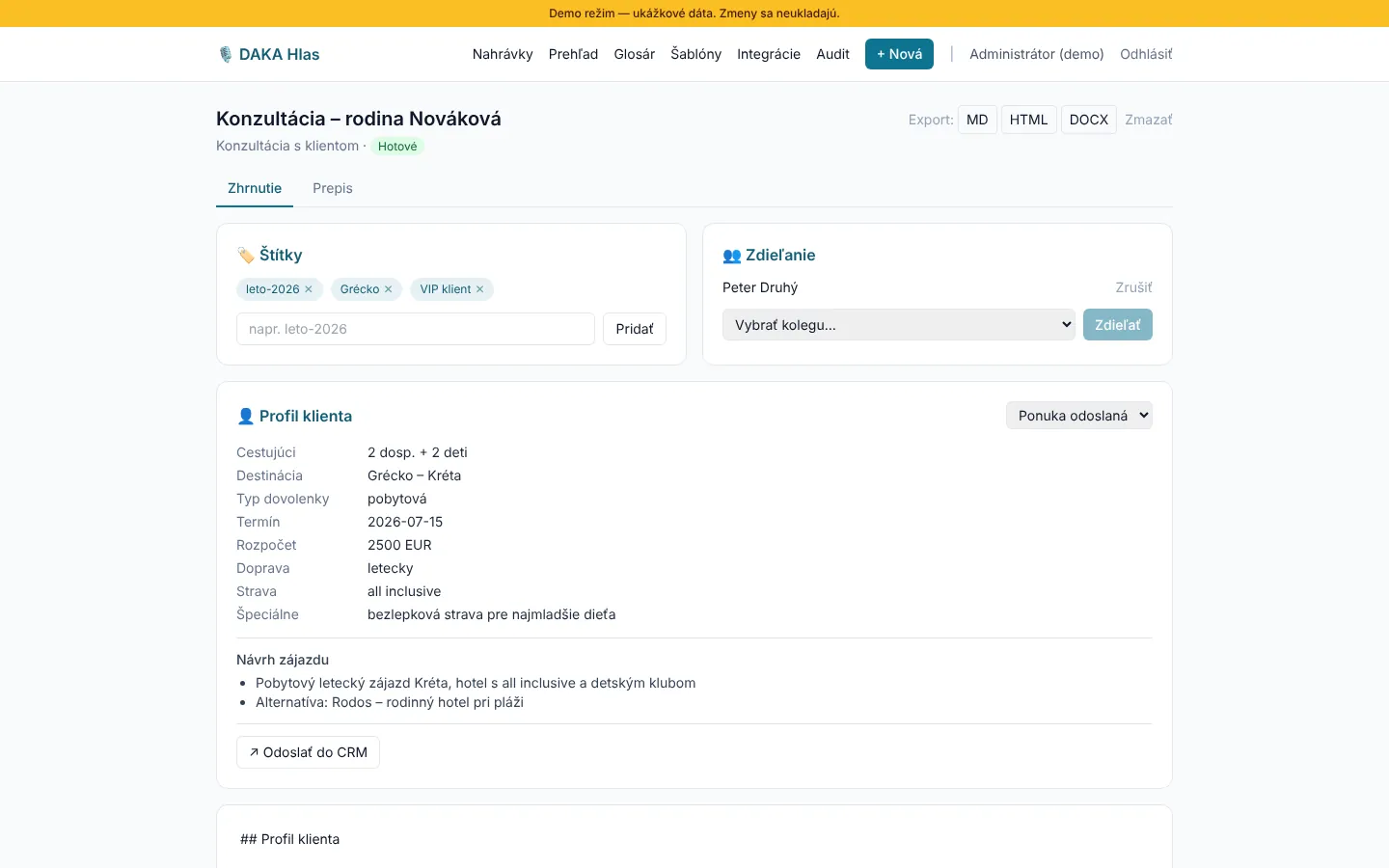This screenshot has width=1389, height=868.
Task: Export the summary as HTML
Action: pyautogui.click(x=1028, y=120)
